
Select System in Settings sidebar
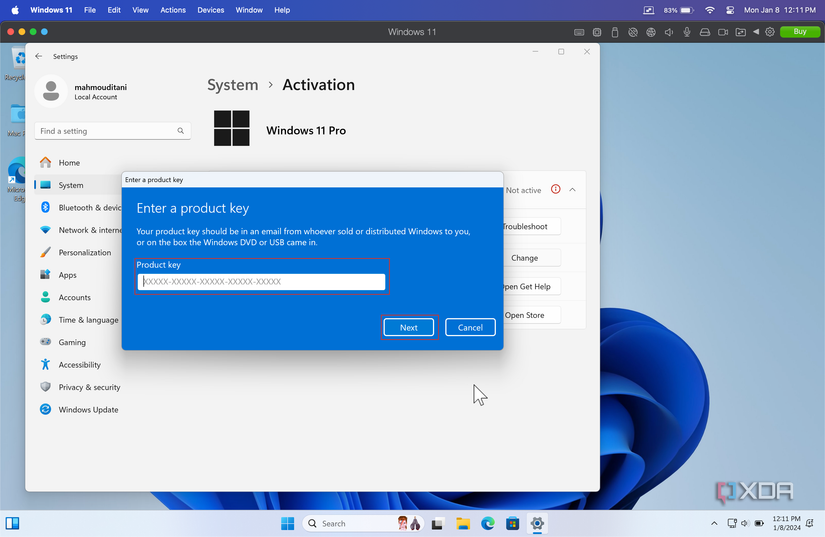79,185
